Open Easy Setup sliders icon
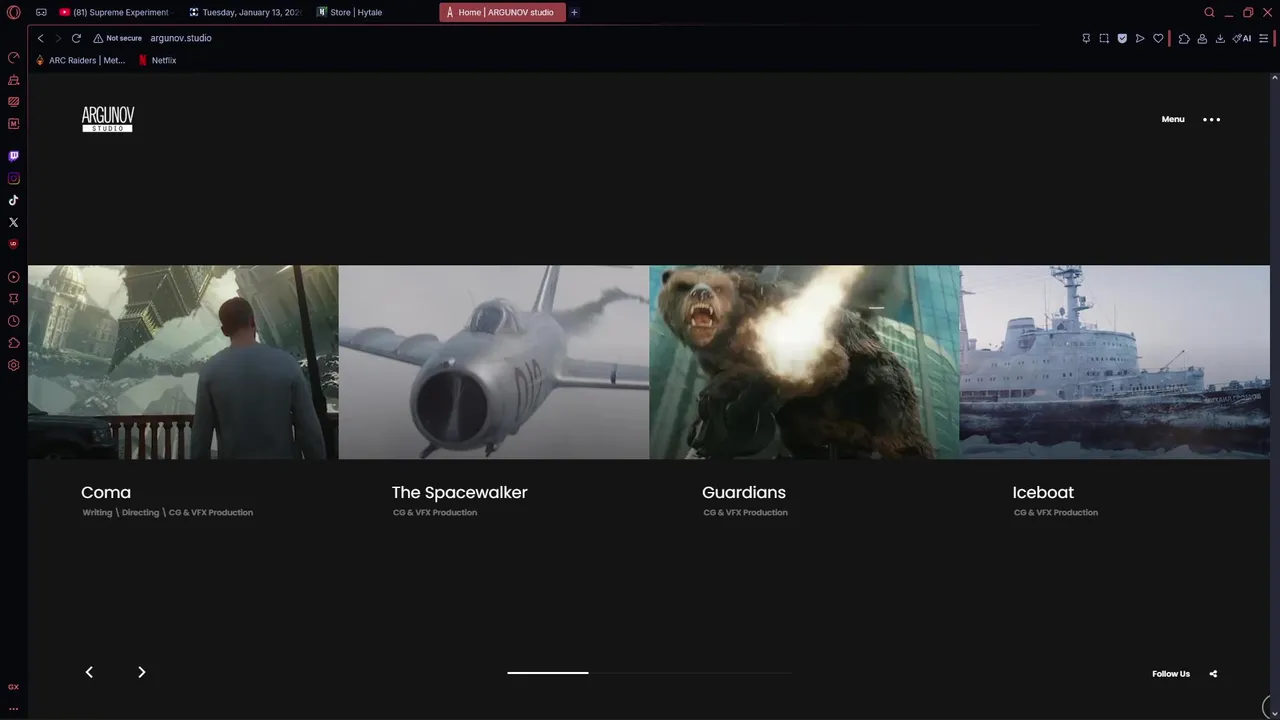This screenshot has height=720, width=1280. (x=1263, y=38)
